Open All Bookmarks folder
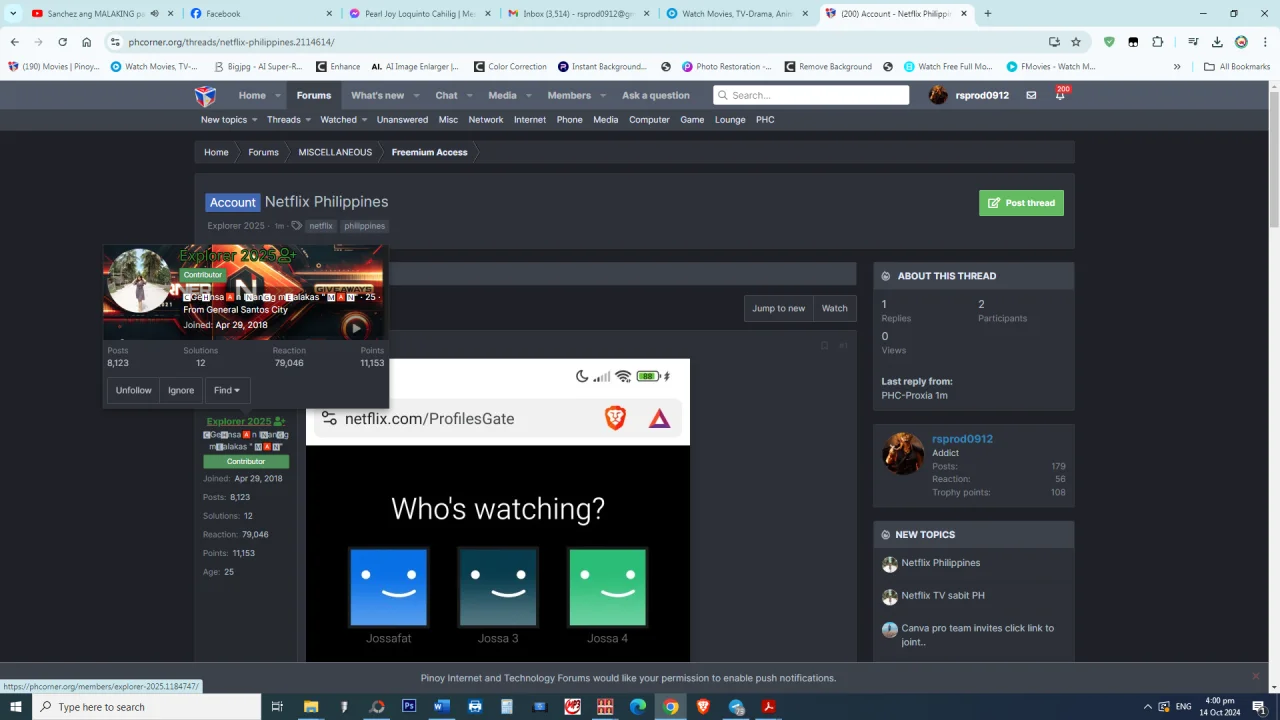The width and height of the screenshot is (1280, 720). coord(1237,67)
